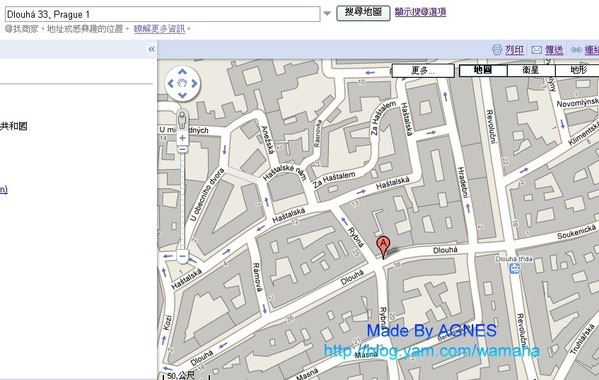Switch to 衛星 satellite view
The width and height of the screenshot is (599, 380).
(531, 70)
